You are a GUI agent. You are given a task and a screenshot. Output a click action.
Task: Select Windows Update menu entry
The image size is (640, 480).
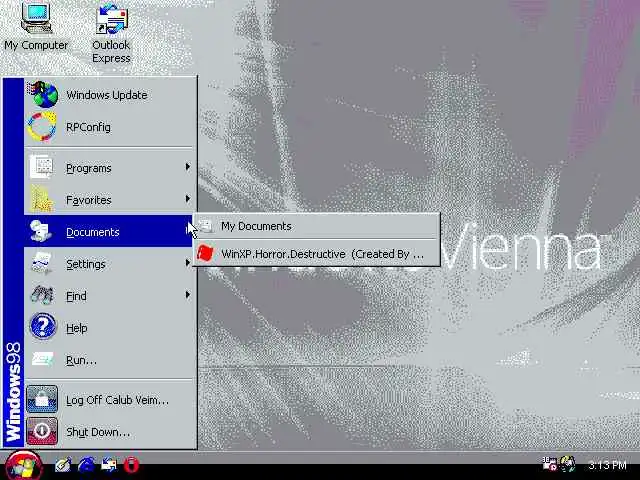pos(109,95)
